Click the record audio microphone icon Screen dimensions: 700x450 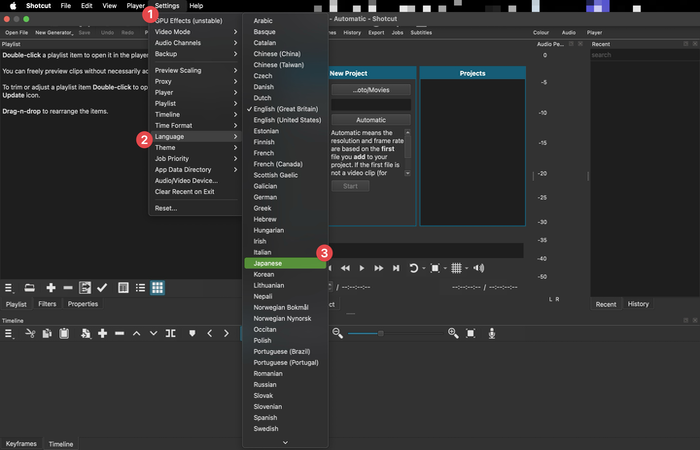(492, 333)
